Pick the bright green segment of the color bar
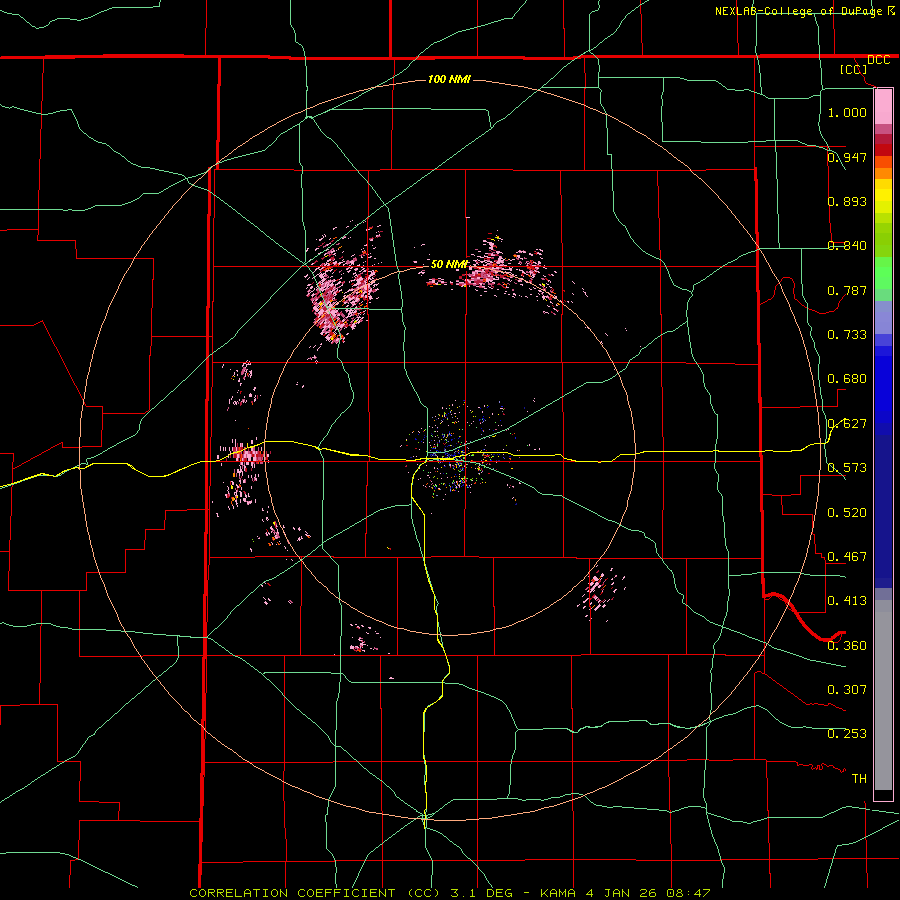 point(883,273)
